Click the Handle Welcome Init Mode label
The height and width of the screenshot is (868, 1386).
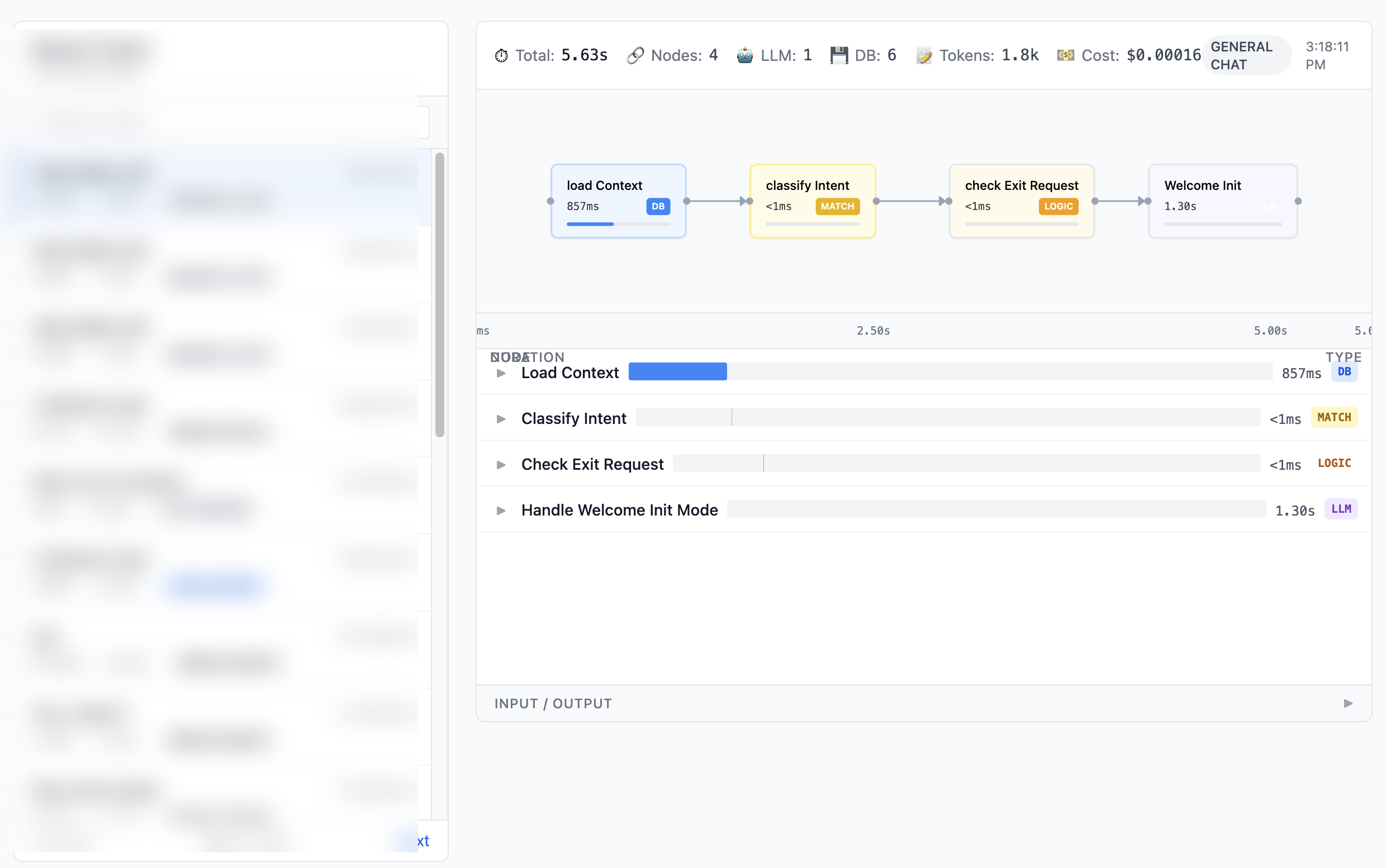coord(620,510)
